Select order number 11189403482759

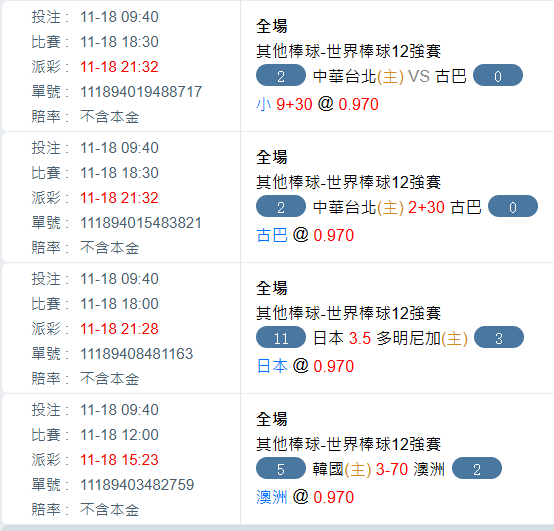137,485
